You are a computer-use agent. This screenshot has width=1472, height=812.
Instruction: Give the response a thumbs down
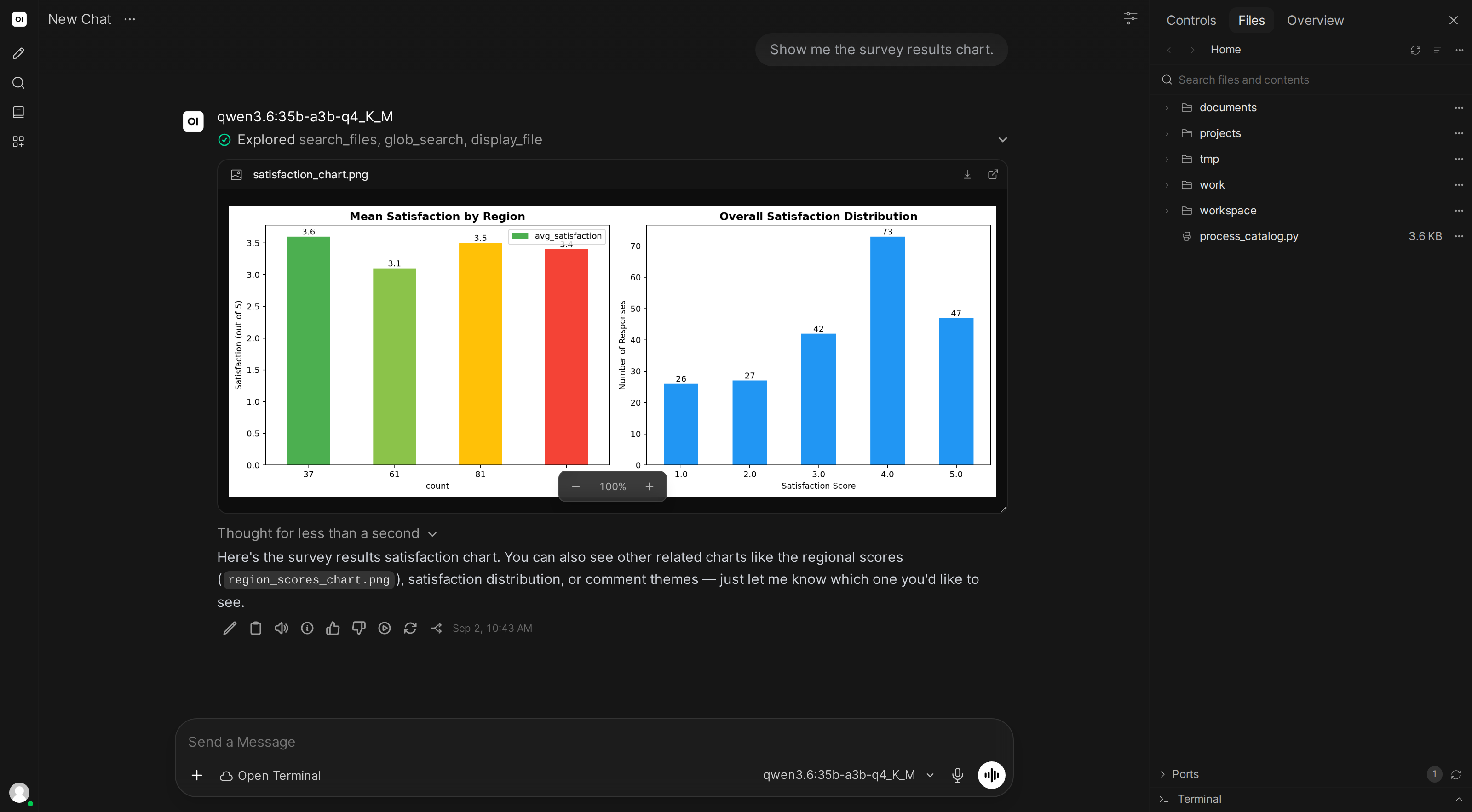358,628
